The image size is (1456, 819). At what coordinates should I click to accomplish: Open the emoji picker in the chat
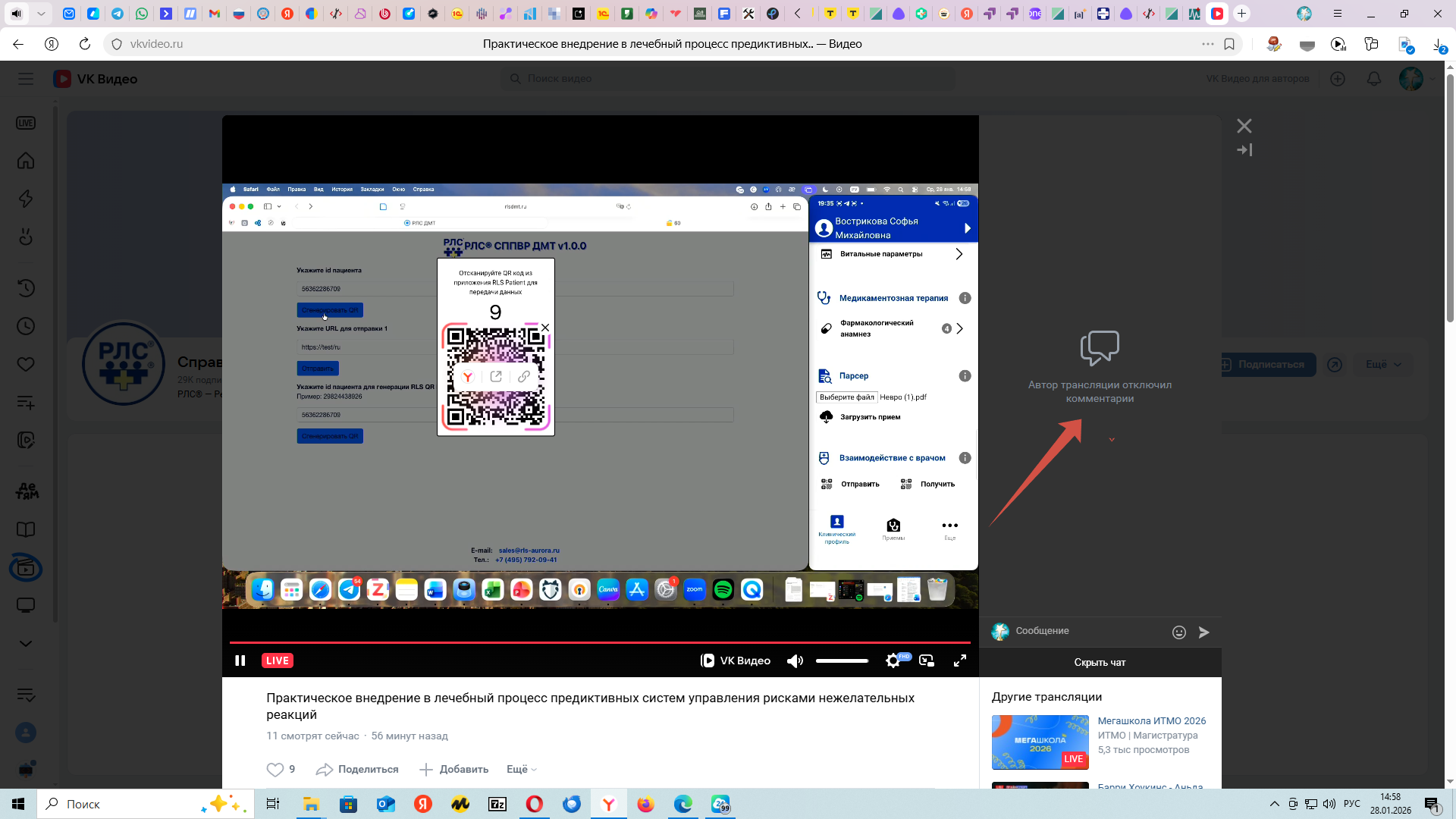(x=1179, y=632)
